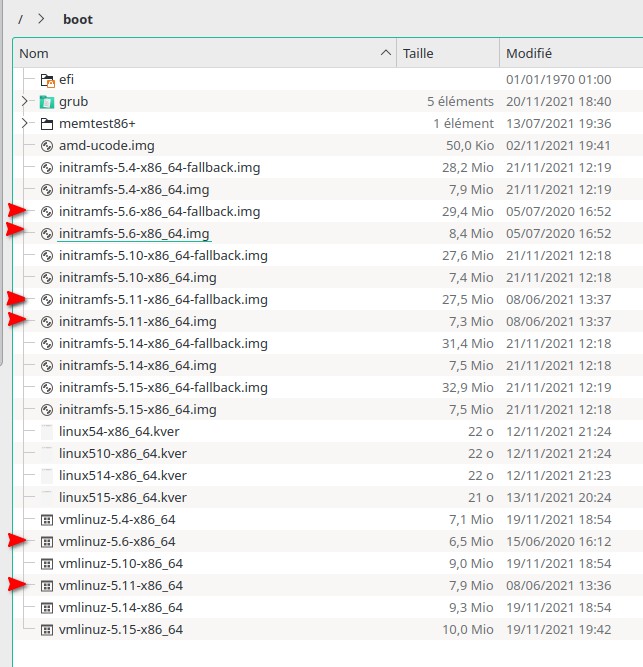Click icon of initramfs-5.4-x86_64-fallback.img
This screenshot has width=643, height=667.
pyautogui.click(x=47, y=168)
